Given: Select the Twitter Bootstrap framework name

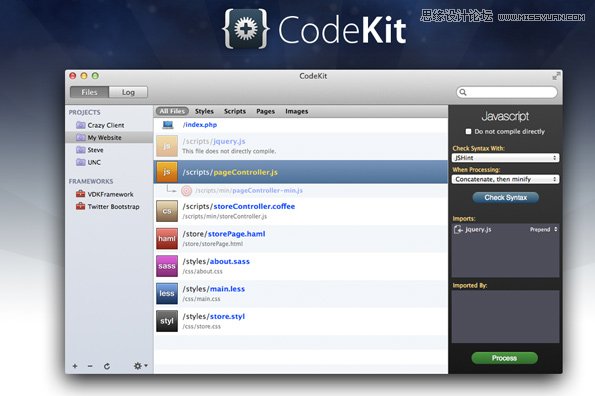Looking at the screenshot, I should point(113,207).
